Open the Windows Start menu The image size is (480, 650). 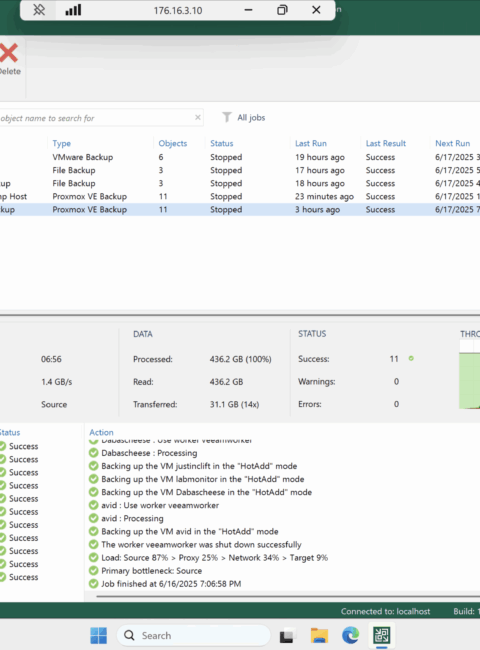99,635
